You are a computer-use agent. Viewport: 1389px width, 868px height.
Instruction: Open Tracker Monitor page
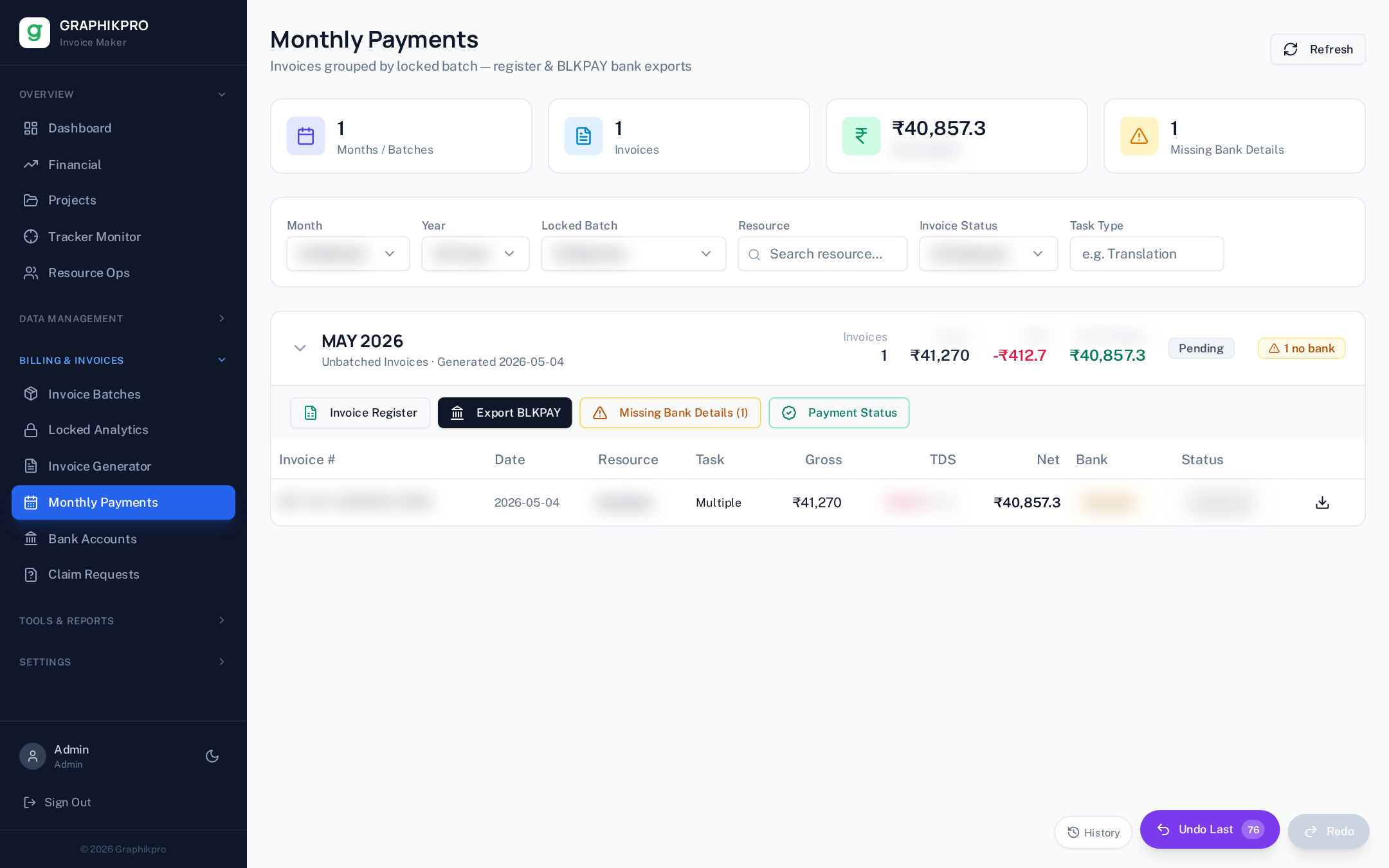(123, 237)
